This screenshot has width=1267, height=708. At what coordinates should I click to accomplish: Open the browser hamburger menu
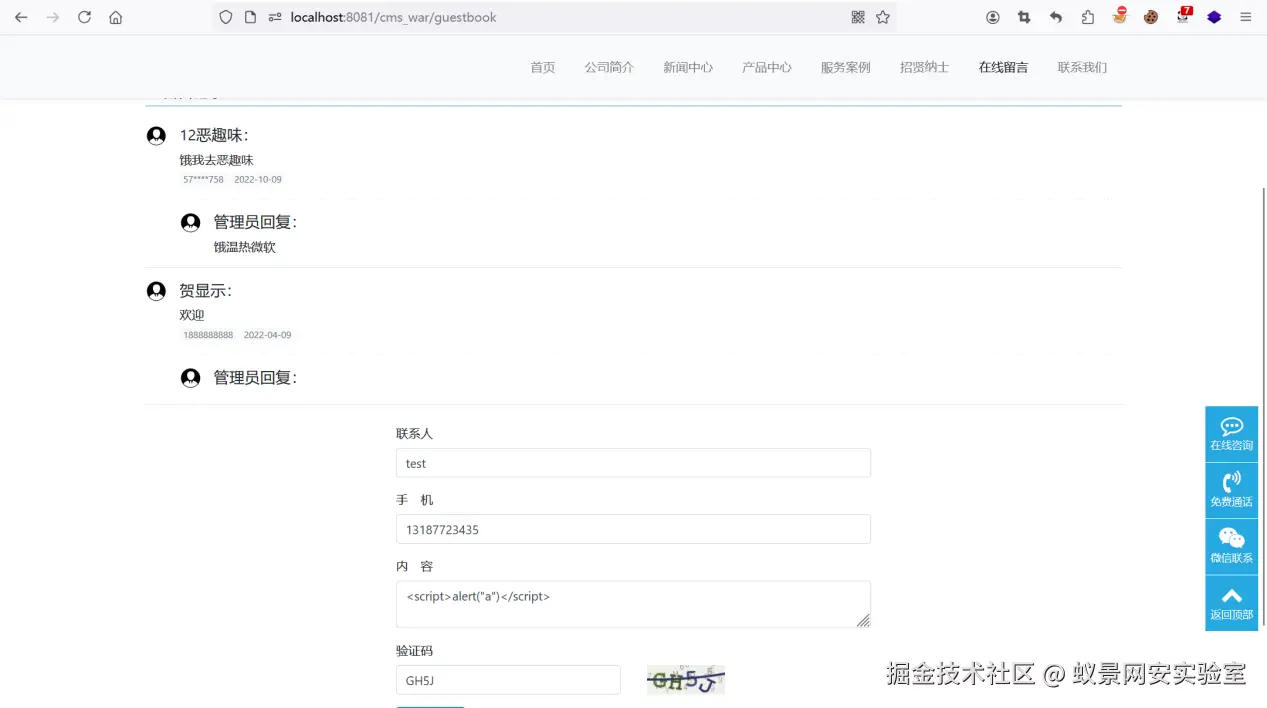coord(1246,17)
